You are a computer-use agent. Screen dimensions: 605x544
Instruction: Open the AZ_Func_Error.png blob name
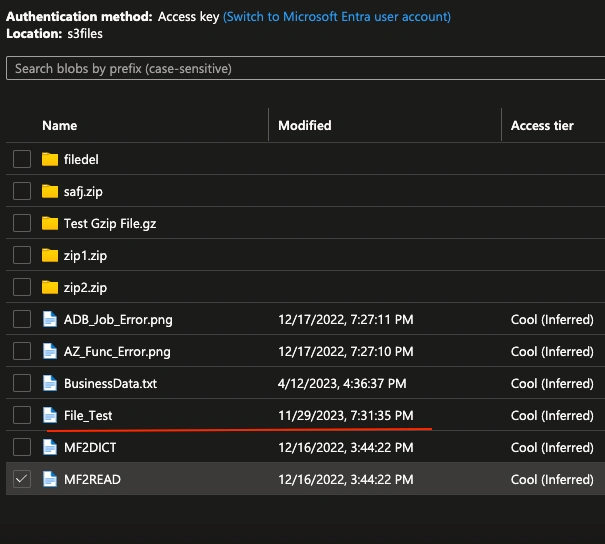117,351
